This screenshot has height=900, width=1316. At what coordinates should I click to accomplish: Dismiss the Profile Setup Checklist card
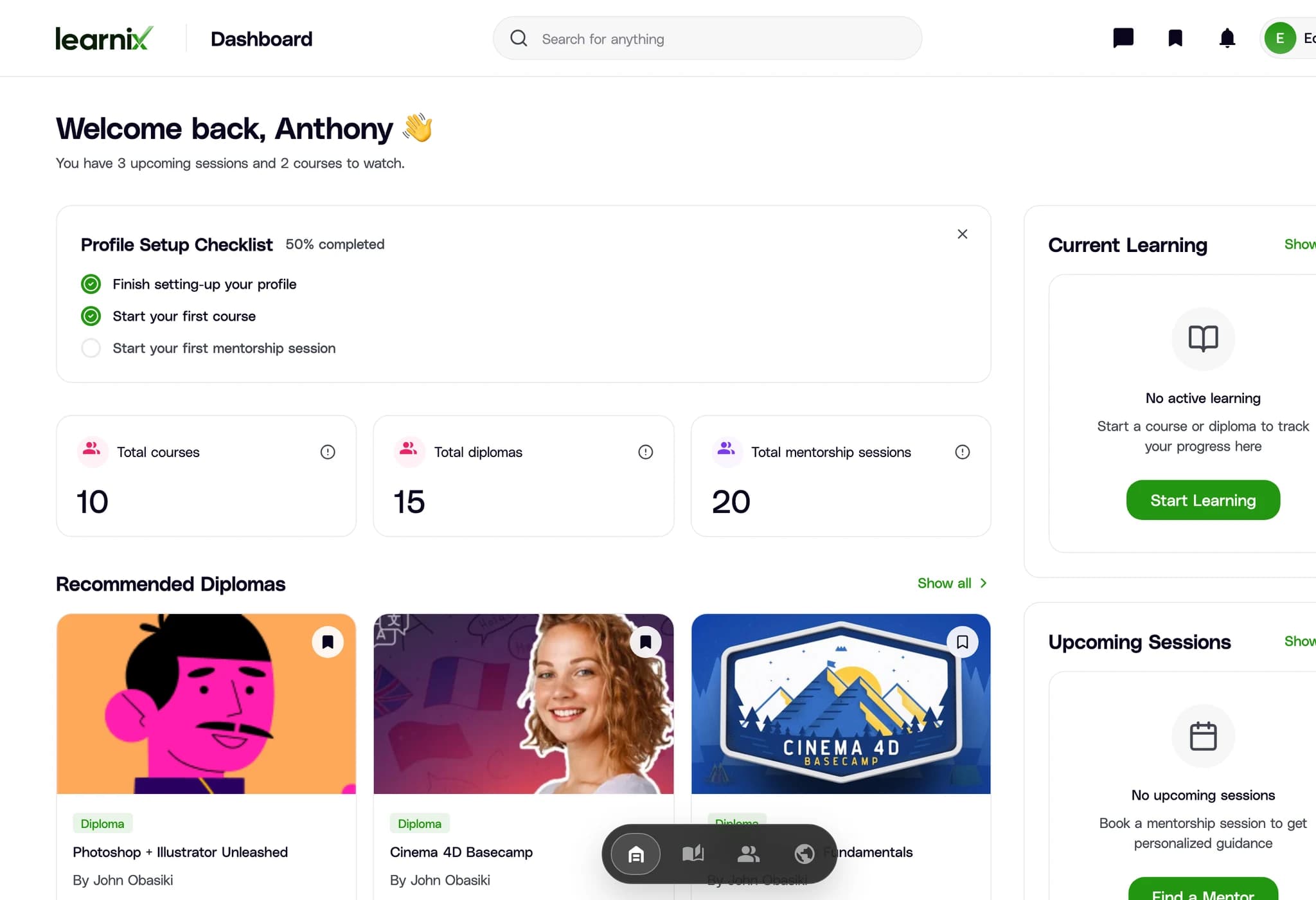(x=962, y=234)
